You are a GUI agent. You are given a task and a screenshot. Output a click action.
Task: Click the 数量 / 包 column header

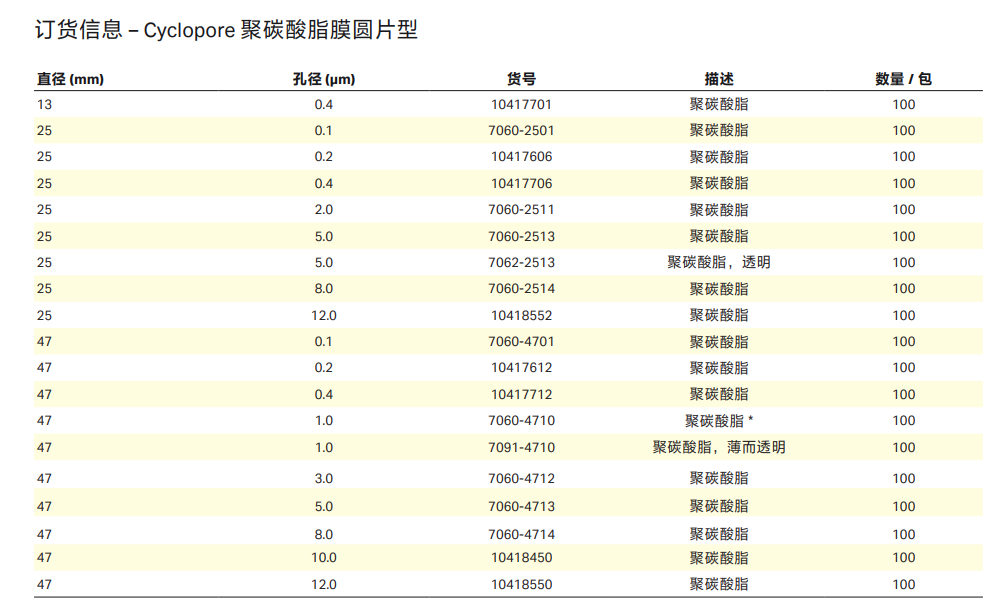pos(903,79)
